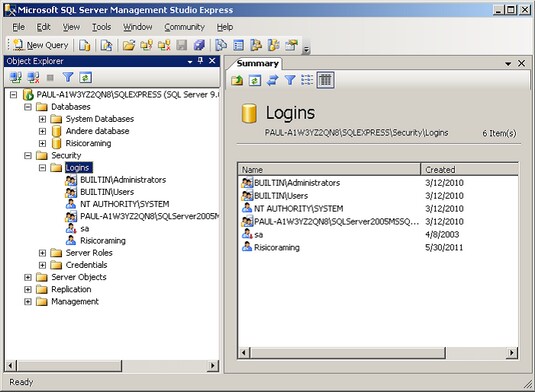Expand the Server Objects folder
Viewport: 535px width, 392px height.
click(x=28, y=277)
